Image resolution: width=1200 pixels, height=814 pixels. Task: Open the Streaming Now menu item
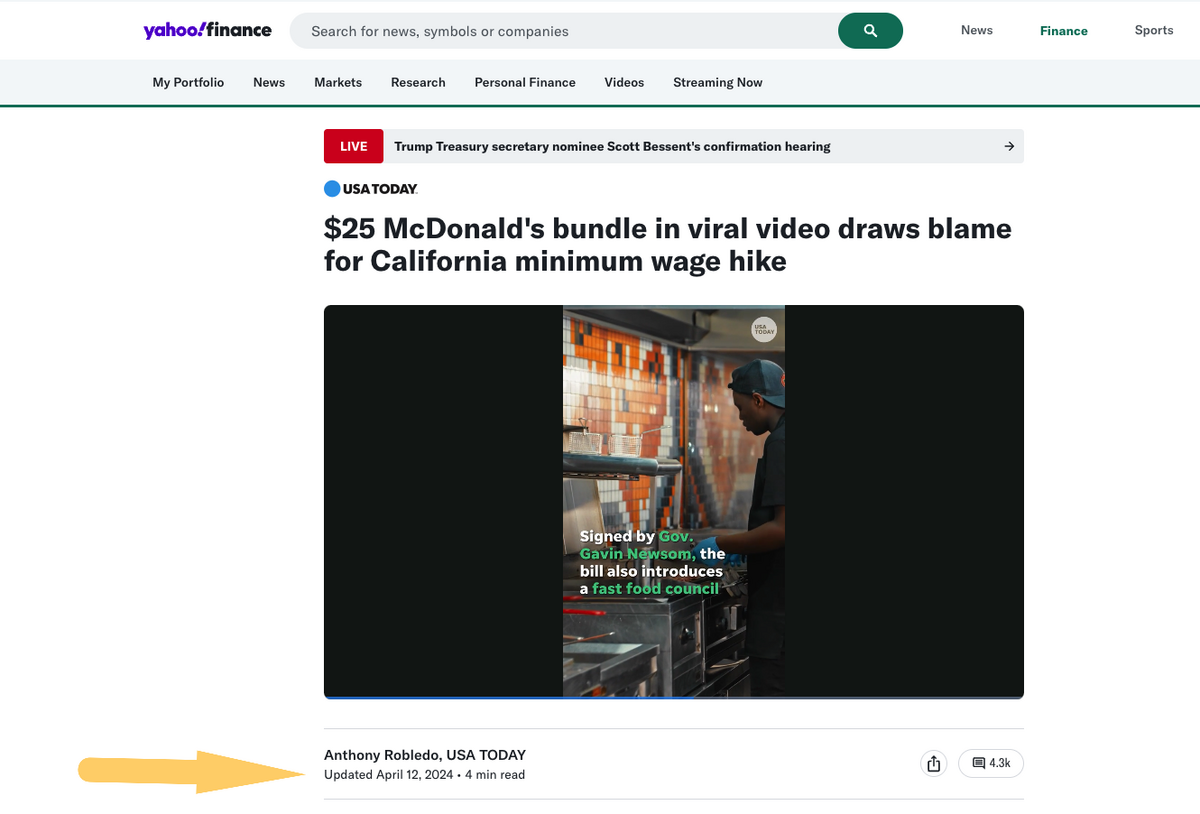(x=718, y=82)
